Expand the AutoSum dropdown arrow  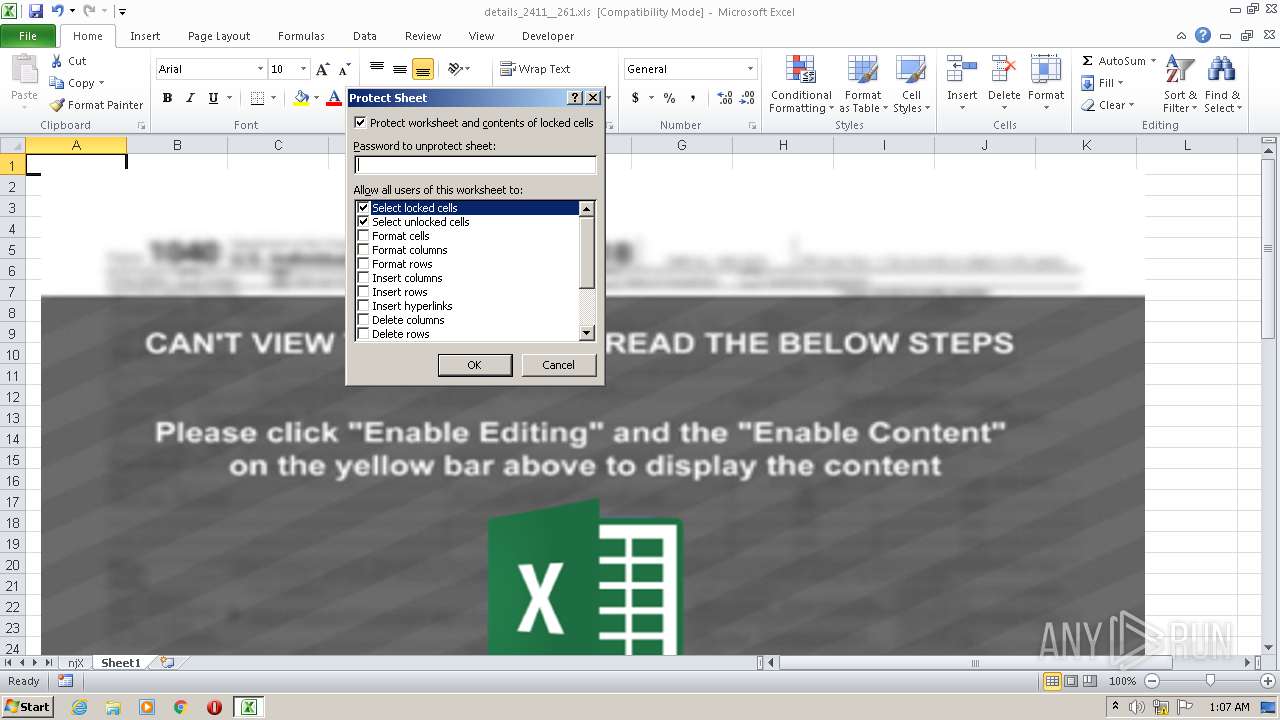pos(1153,61)
